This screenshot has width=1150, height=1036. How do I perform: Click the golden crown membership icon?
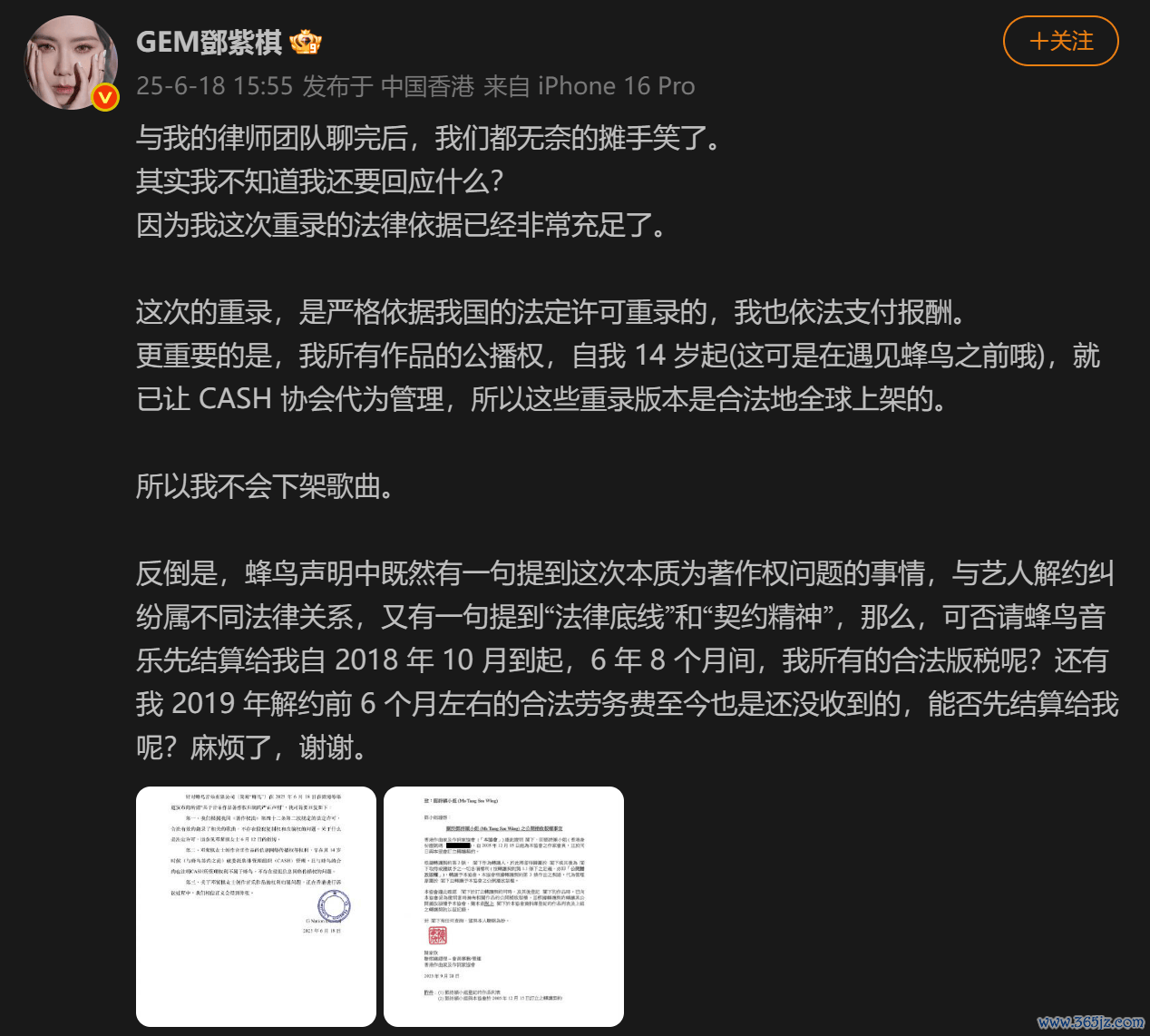(306, 42)
